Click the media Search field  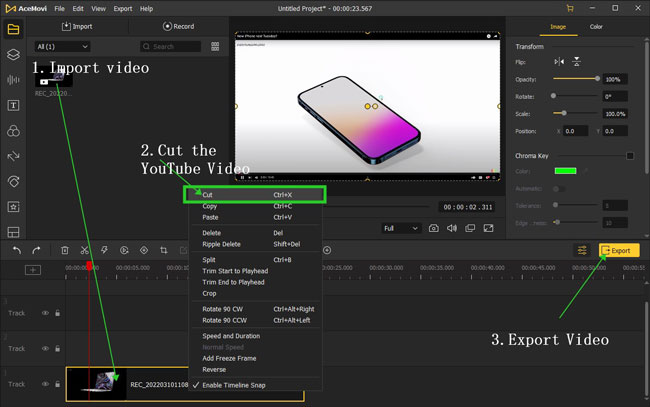(170, 46)
